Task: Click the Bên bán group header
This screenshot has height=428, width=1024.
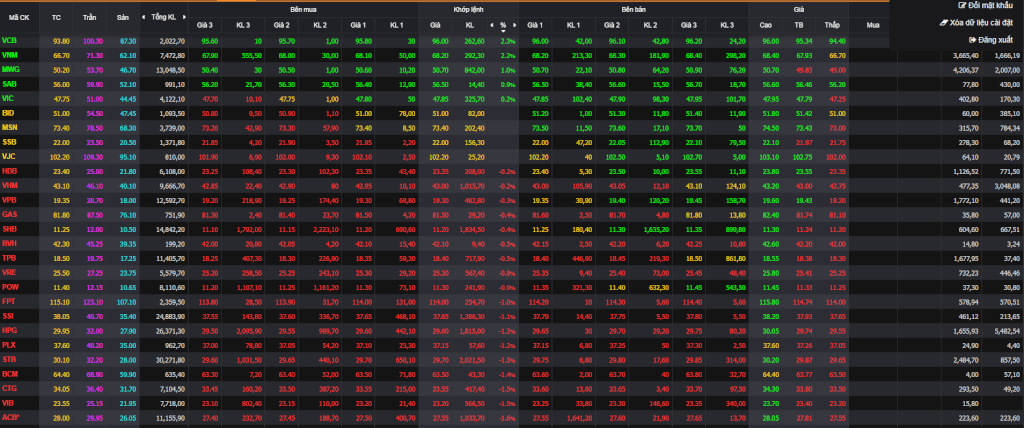Action: click(633, 10)
